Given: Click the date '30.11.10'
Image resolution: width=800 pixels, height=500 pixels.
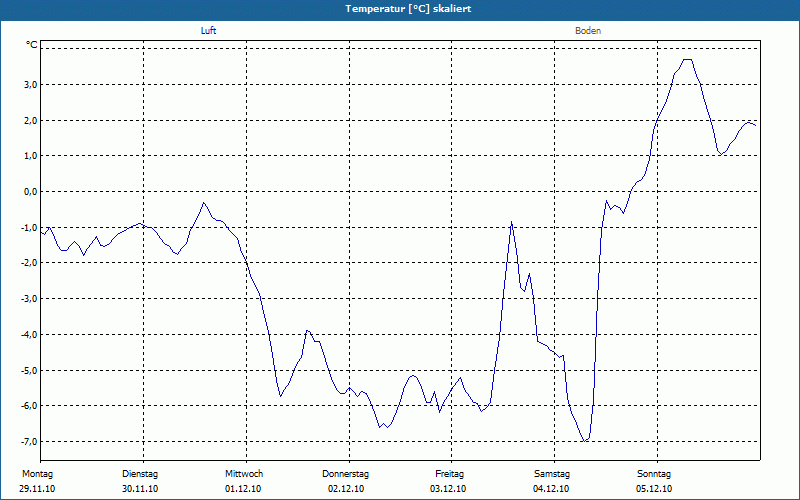Looking at the screenshot, I should click(140, 489).
